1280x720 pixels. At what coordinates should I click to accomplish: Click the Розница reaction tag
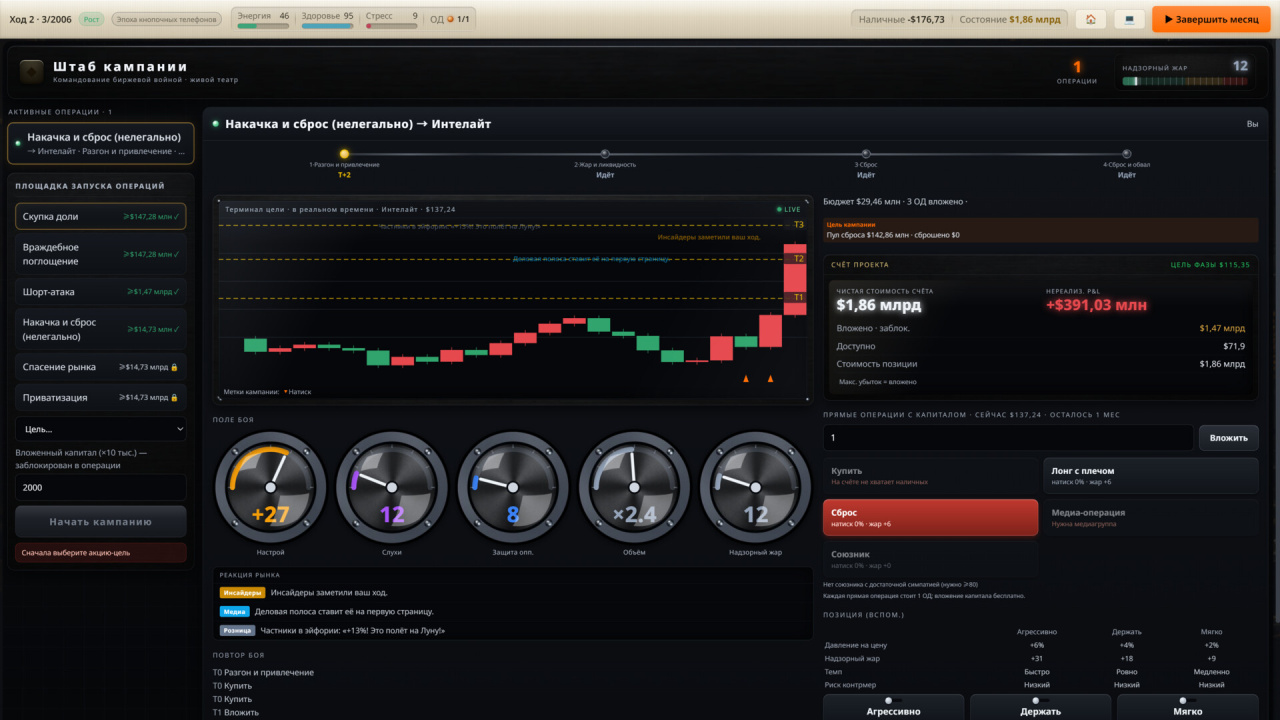point(238,630)
